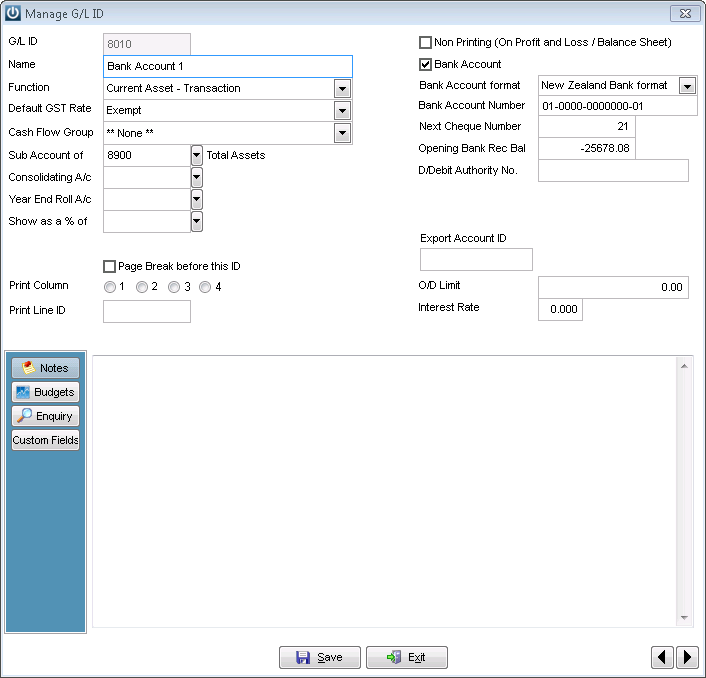Click the G/L ID field 8010
The width and height of the screenshot is (706, 678).
[147, 44]
